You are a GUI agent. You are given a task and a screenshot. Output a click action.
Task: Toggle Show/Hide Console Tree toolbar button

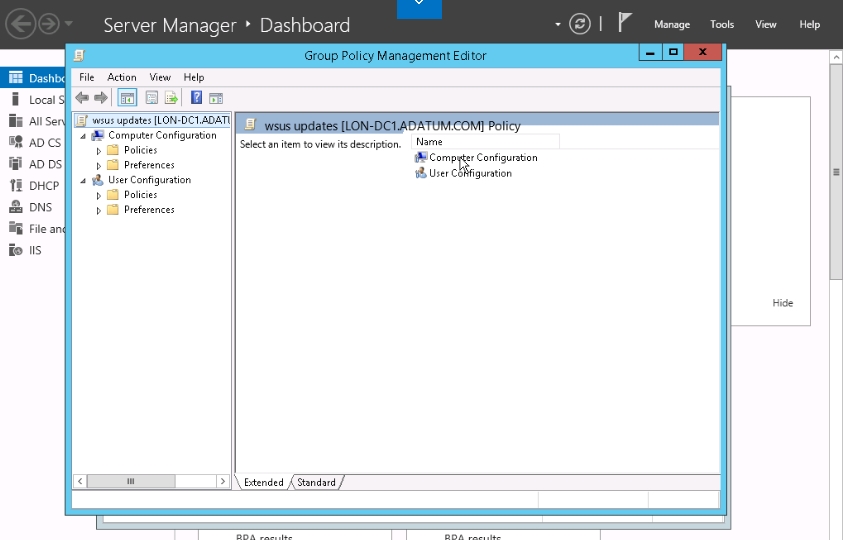[x=127, y=98]
